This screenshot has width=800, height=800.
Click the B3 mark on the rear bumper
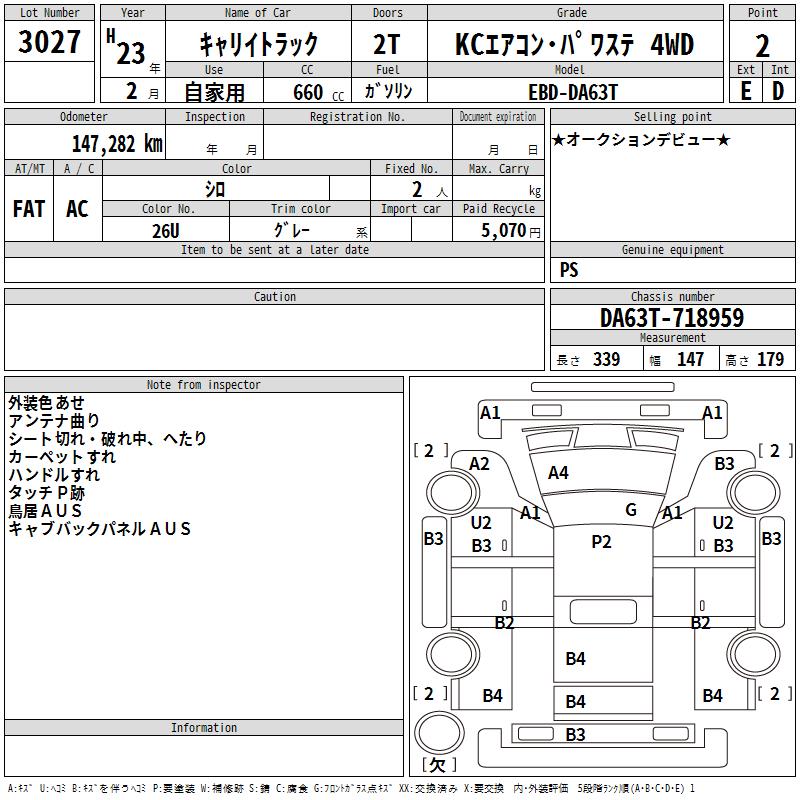tap(575, 735)
